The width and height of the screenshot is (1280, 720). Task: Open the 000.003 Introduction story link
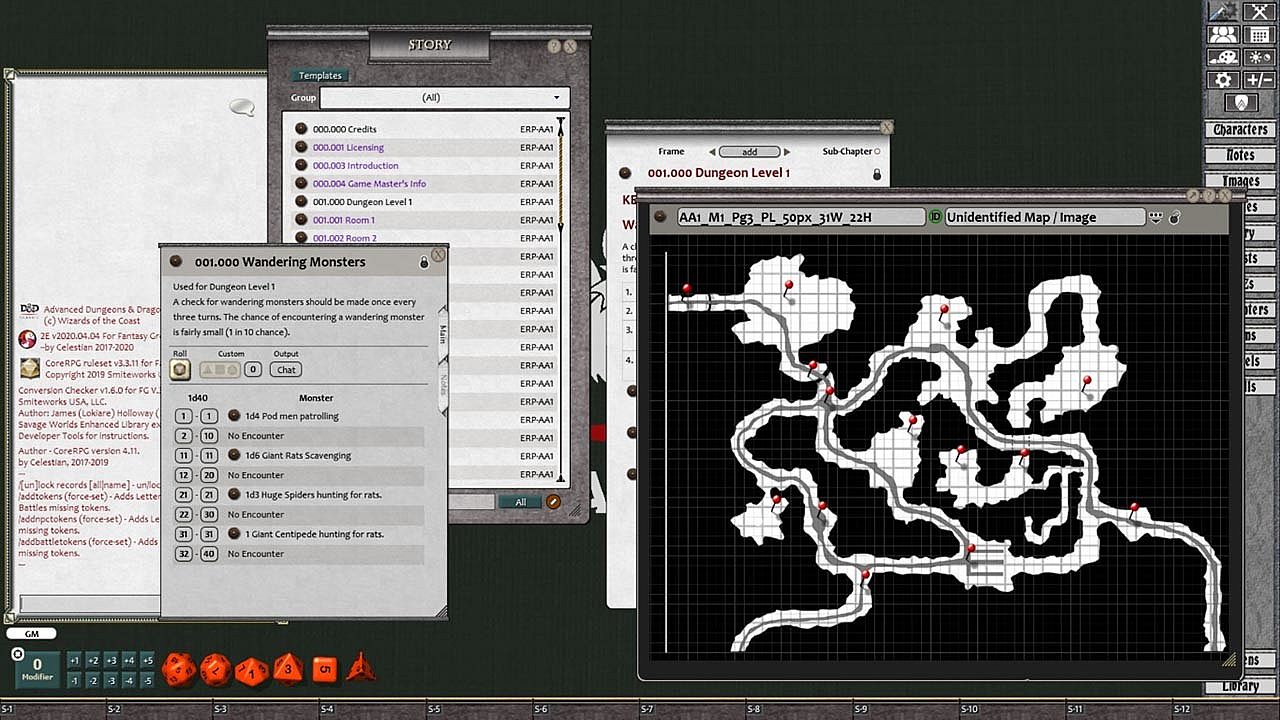(x=355, y=166)
